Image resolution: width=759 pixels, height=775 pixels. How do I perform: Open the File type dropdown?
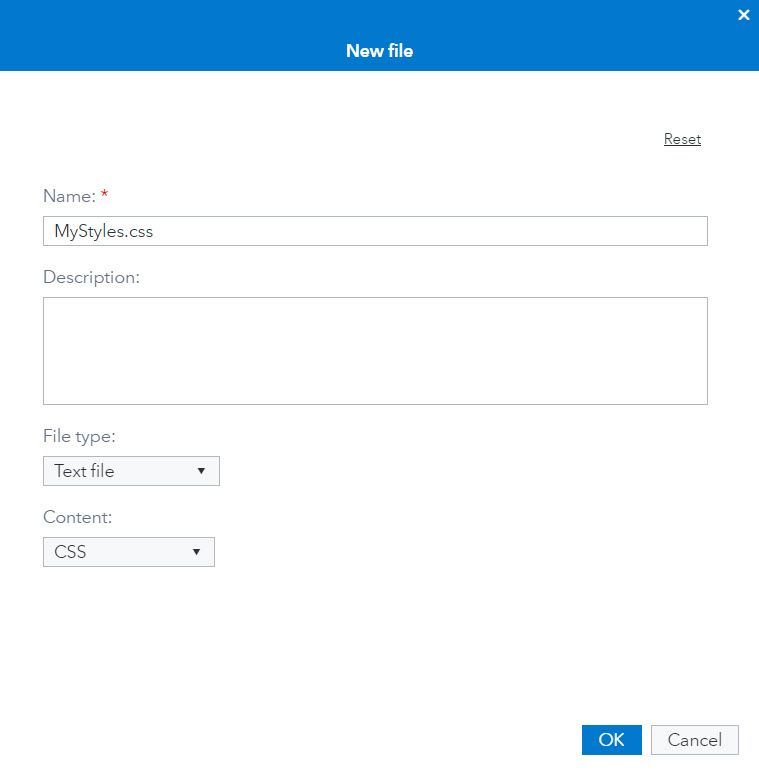[x=131, y=471]
